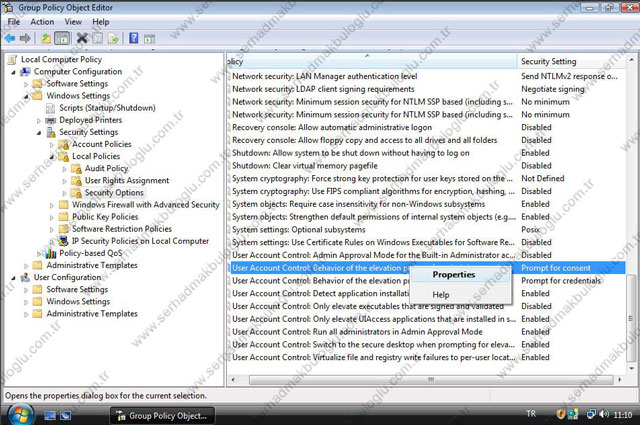Collapse the Computer Configuration node
The image size is (640, 425).
13,72
